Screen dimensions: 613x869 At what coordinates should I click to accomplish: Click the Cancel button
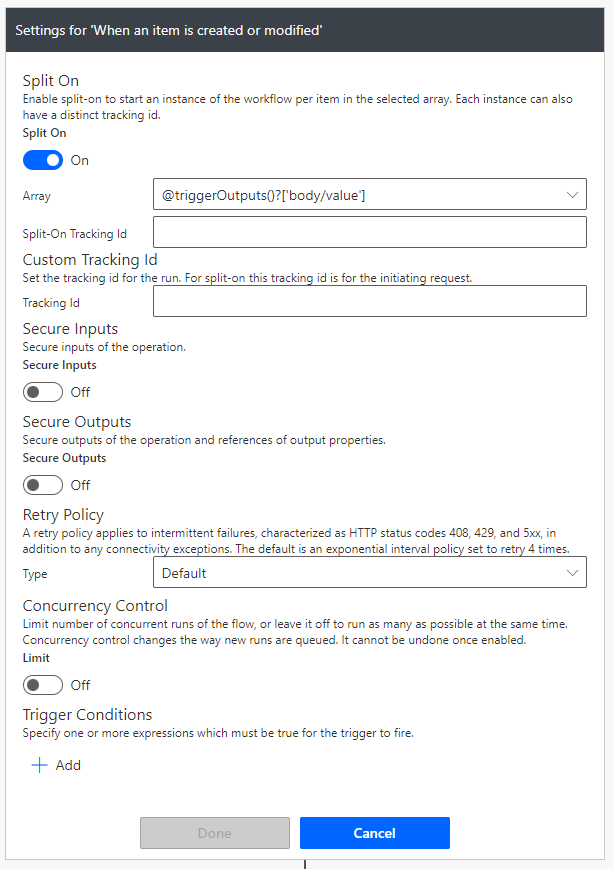click(x=375, y=833)
